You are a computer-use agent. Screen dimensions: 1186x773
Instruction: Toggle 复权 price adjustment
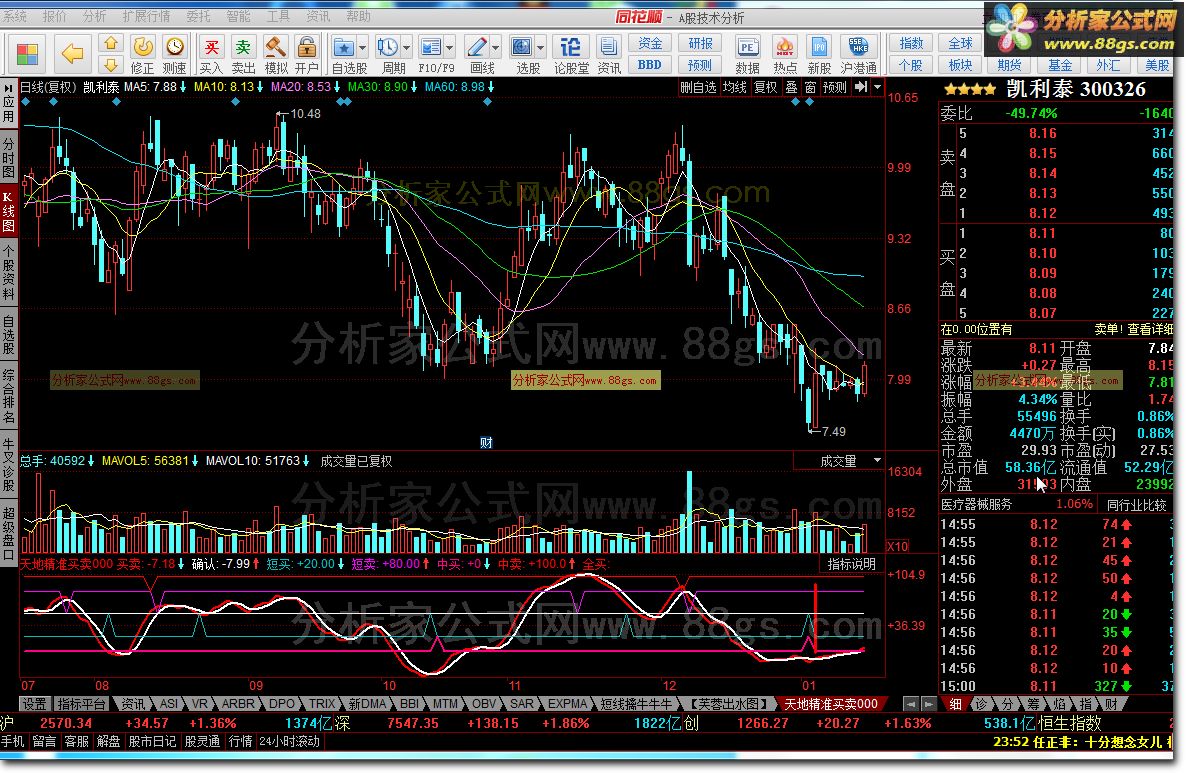[x=766, y=88]
